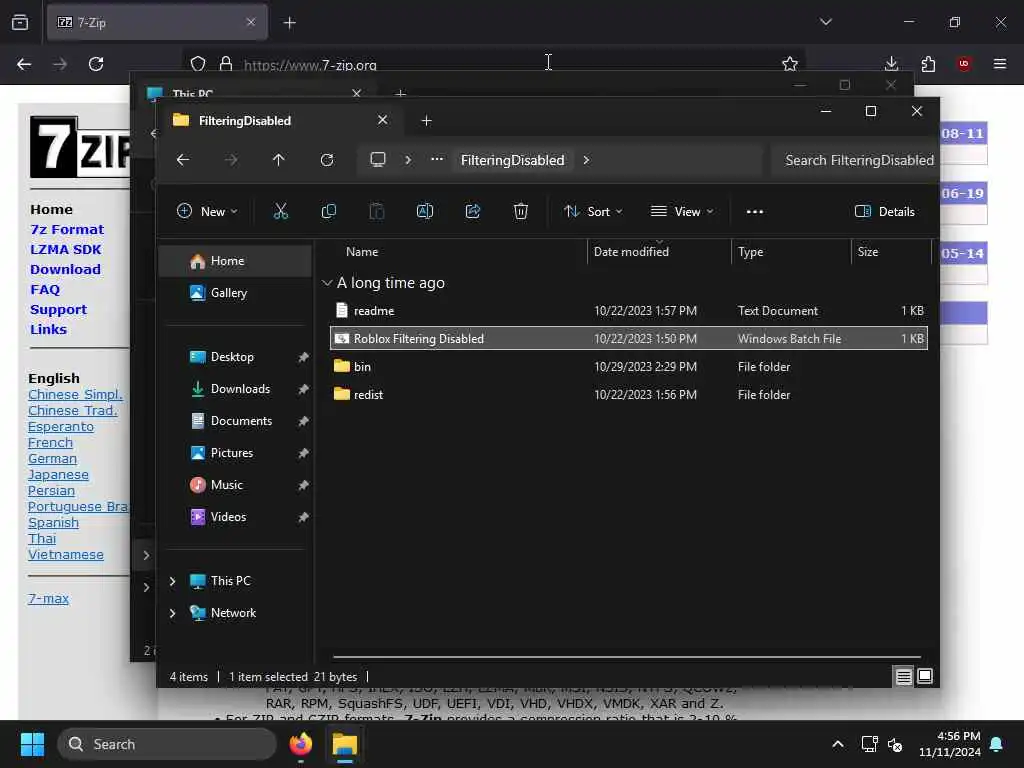Add a new Explorer tab
The image size is (1024, 768).
point(426,121)
